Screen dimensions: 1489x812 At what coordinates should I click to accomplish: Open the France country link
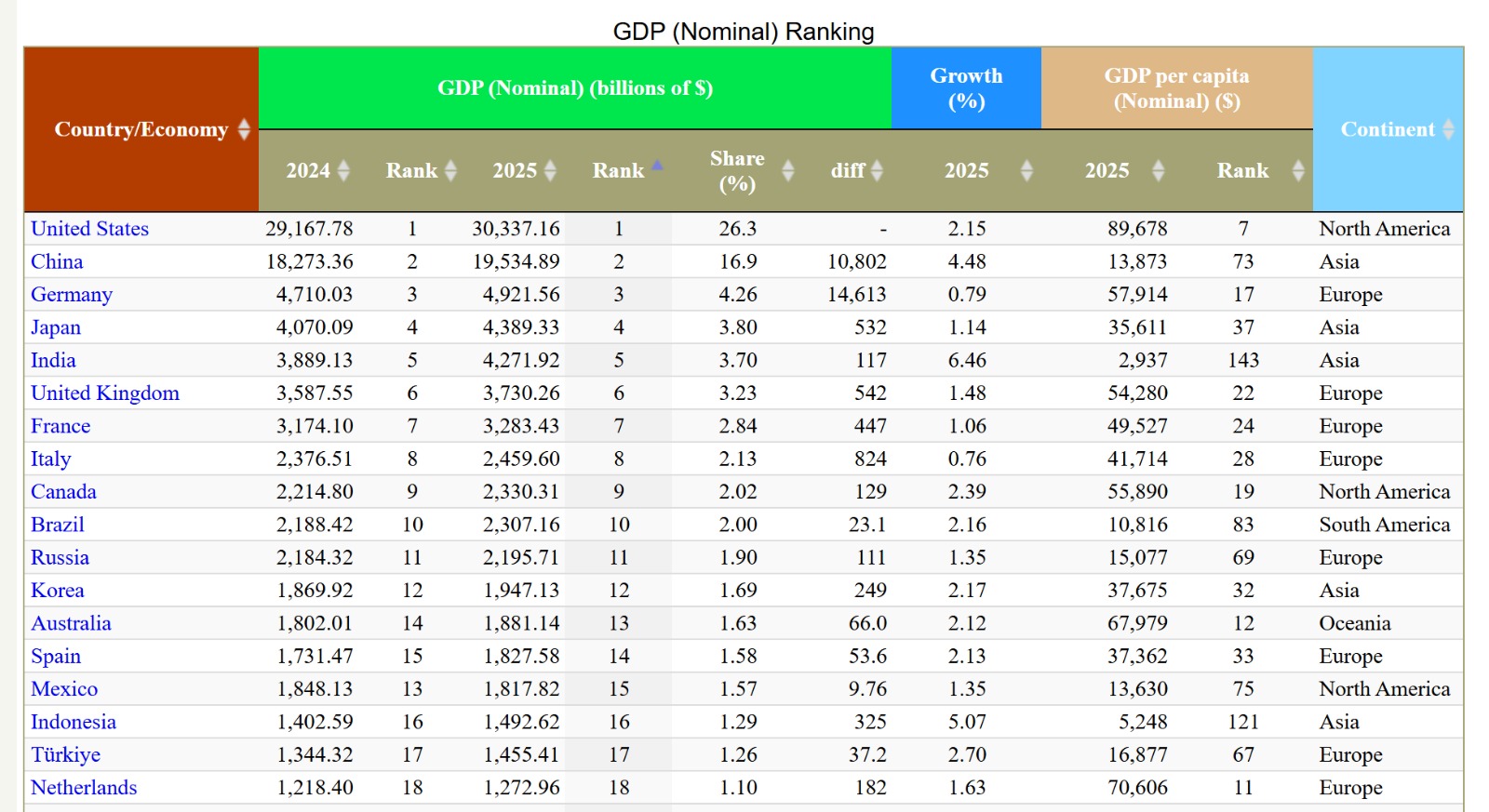(x=60, y=426)
